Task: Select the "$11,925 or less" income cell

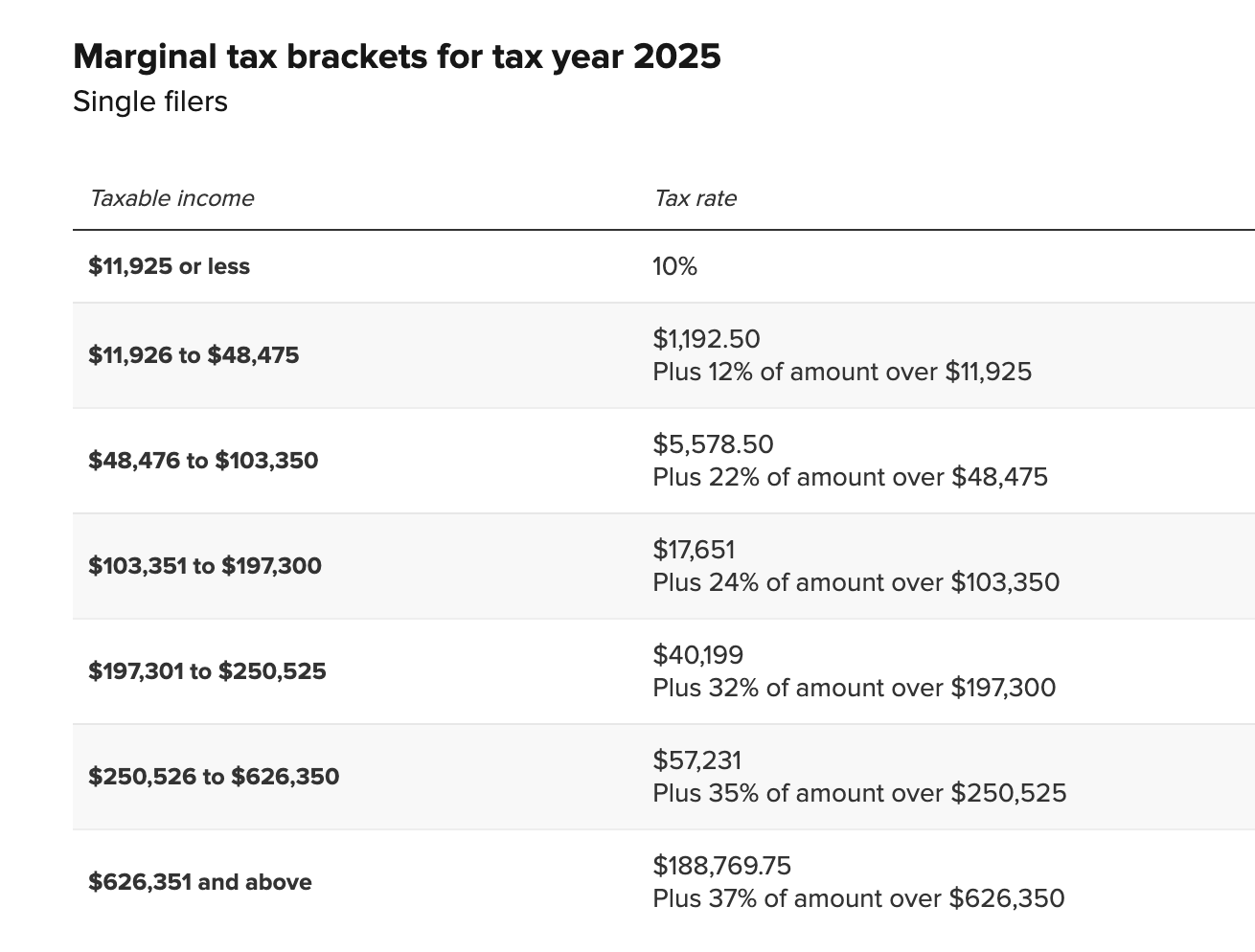Action: (x=169, y=266)
